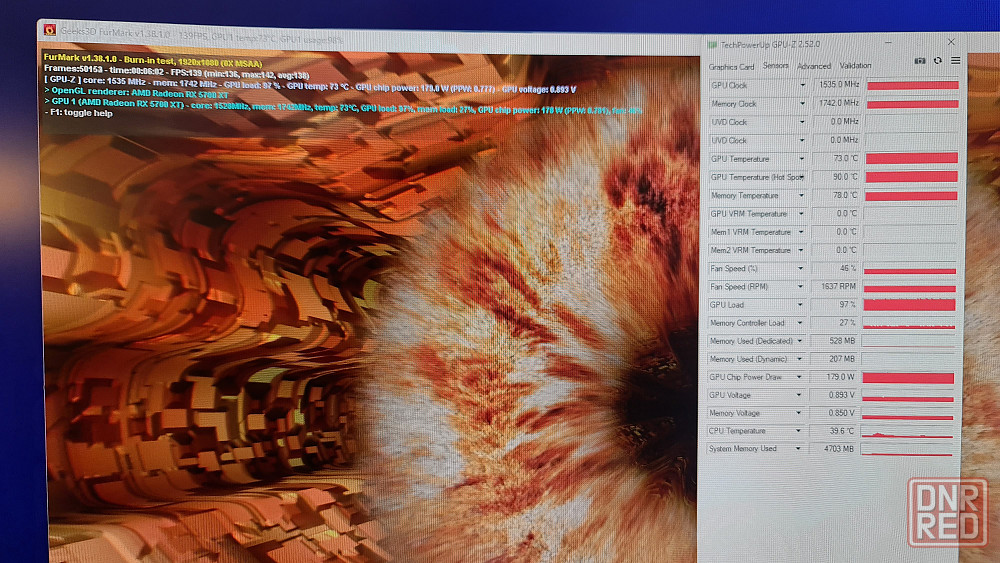Viewport: 1000px width, 563px height.
Task: Close the TechPowerUp GPU-Z window
Action: click(951, 42)
